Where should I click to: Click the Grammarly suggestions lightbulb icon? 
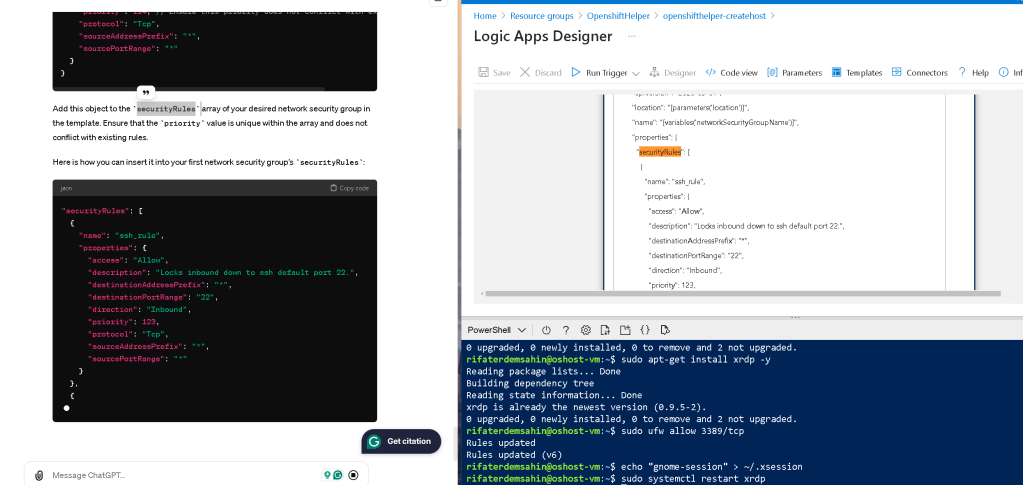click(327, 475)
